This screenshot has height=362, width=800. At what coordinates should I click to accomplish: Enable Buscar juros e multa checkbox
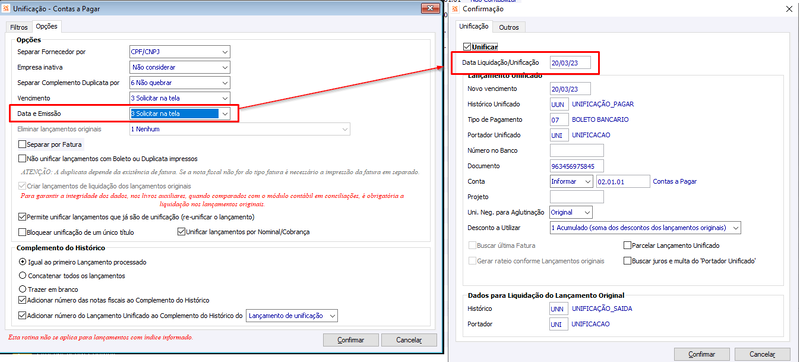coord(627,261)
